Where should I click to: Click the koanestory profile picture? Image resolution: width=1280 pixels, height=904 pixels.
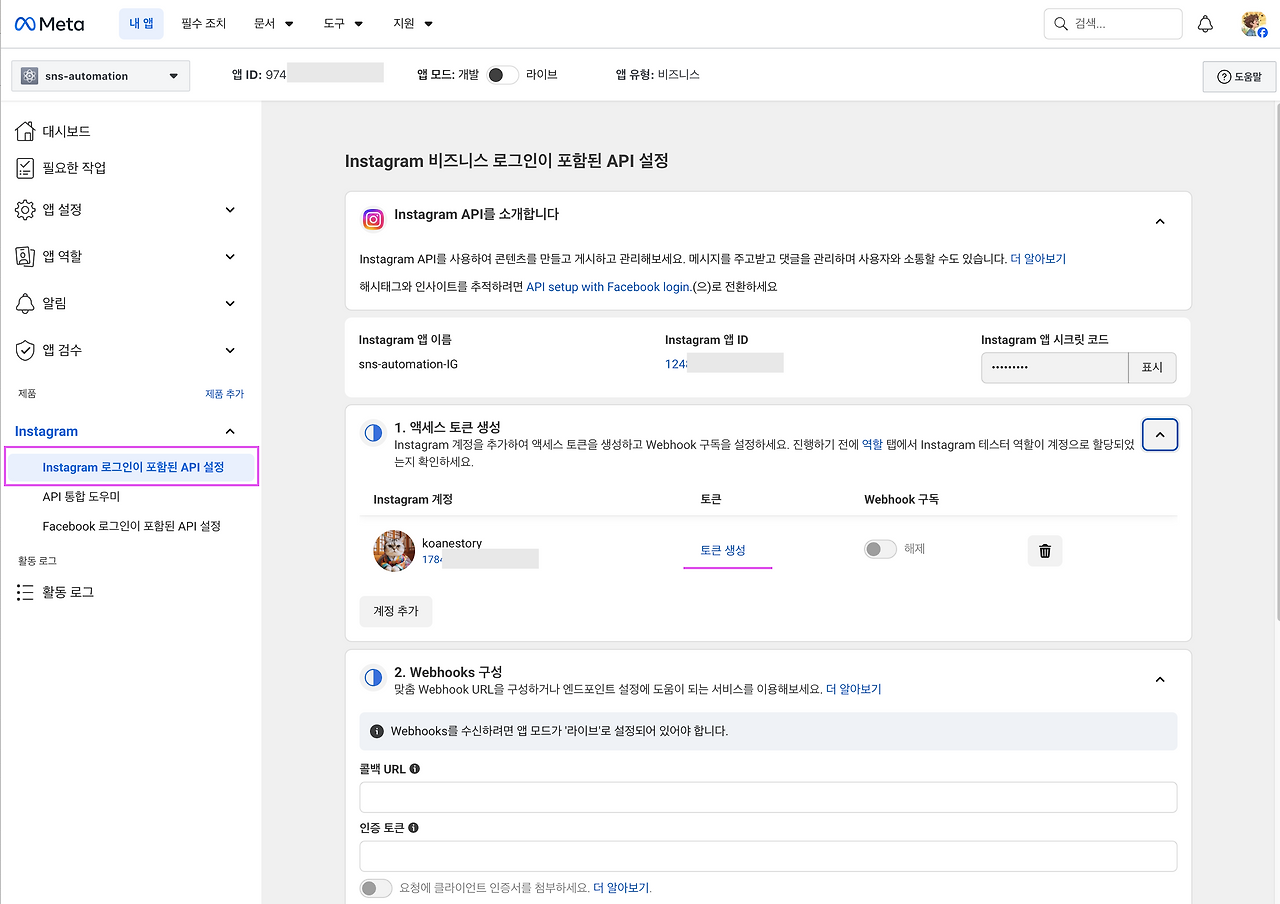(x=394, y=551)
